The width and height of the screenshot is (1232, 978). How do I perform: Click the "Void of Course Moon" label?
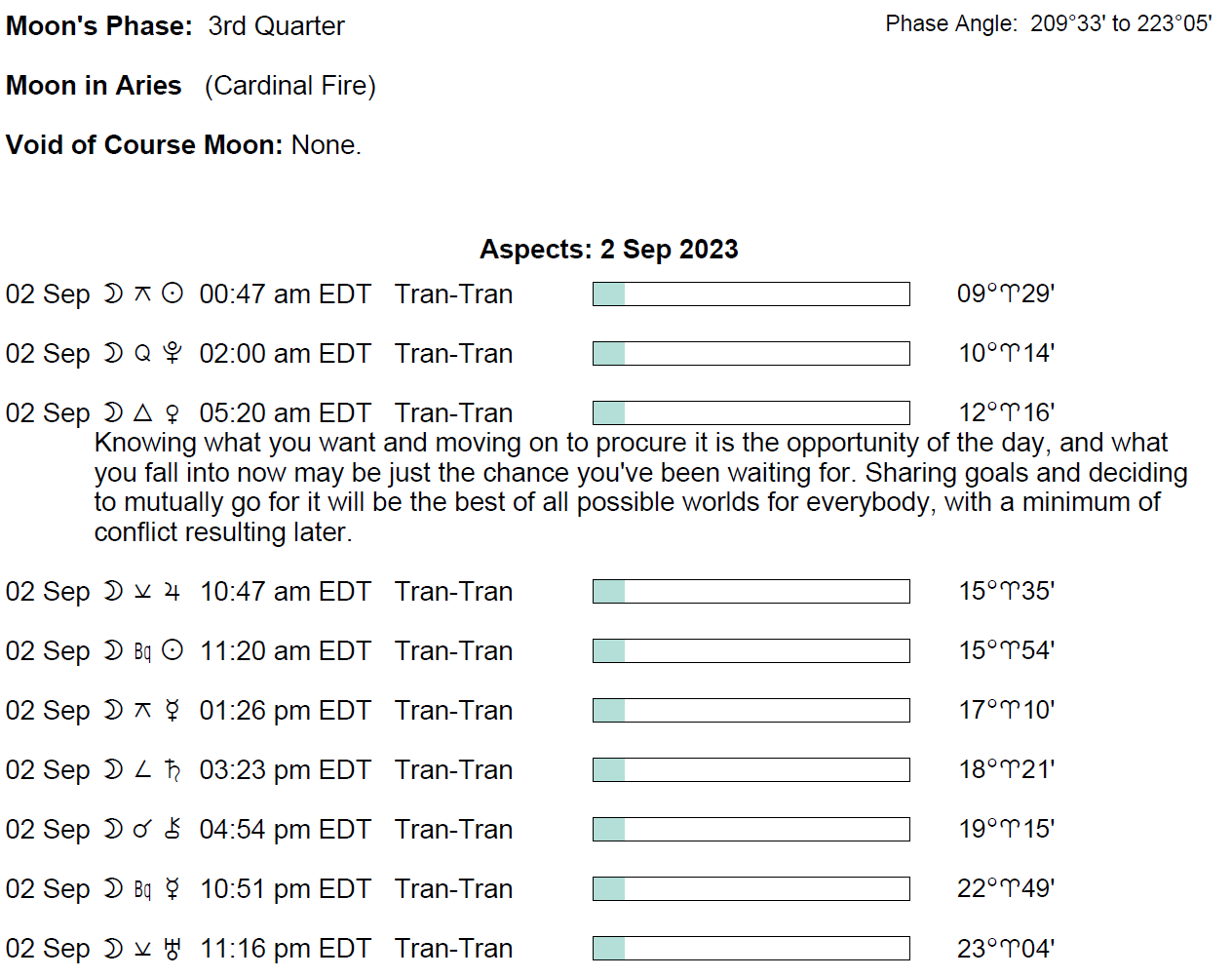(144, 145)
